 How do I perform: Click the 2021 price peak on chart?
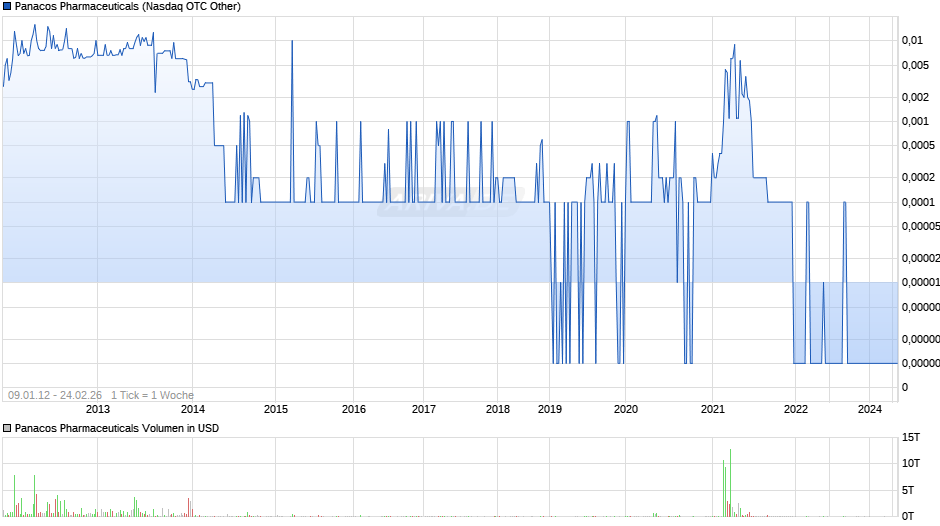(x=734, y=45)
